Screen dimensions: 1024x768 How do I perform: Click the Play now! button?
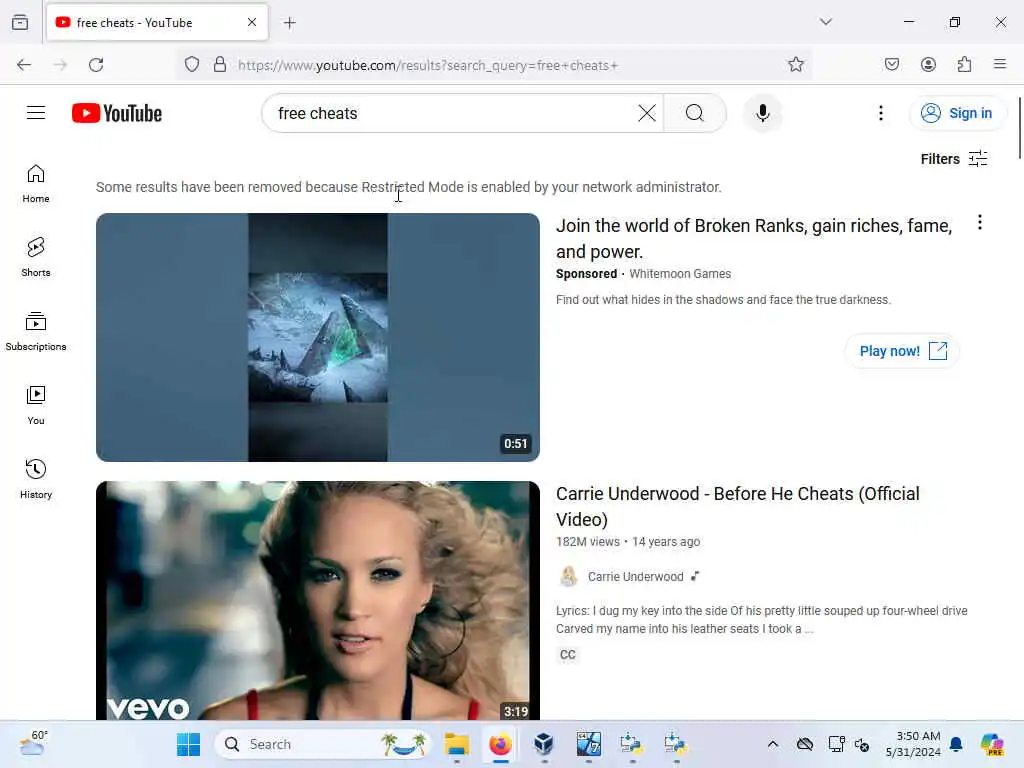point(903,351)
